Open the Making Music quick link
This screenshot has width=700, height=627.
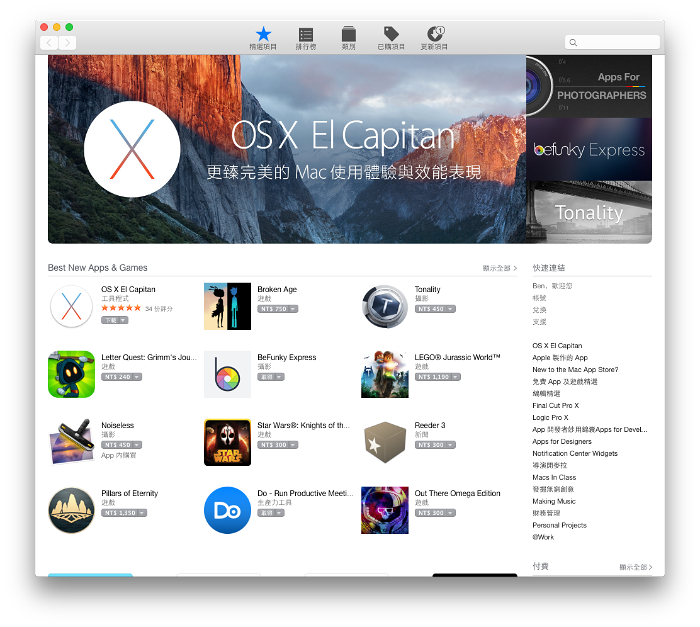click(x=554, y=502)
